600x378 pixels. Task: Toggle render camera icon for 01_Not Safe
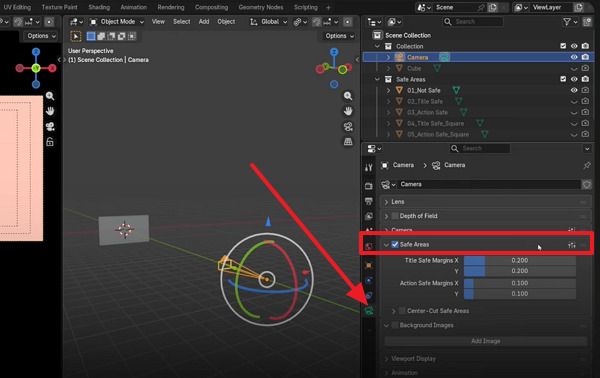(x=585, y=90)
